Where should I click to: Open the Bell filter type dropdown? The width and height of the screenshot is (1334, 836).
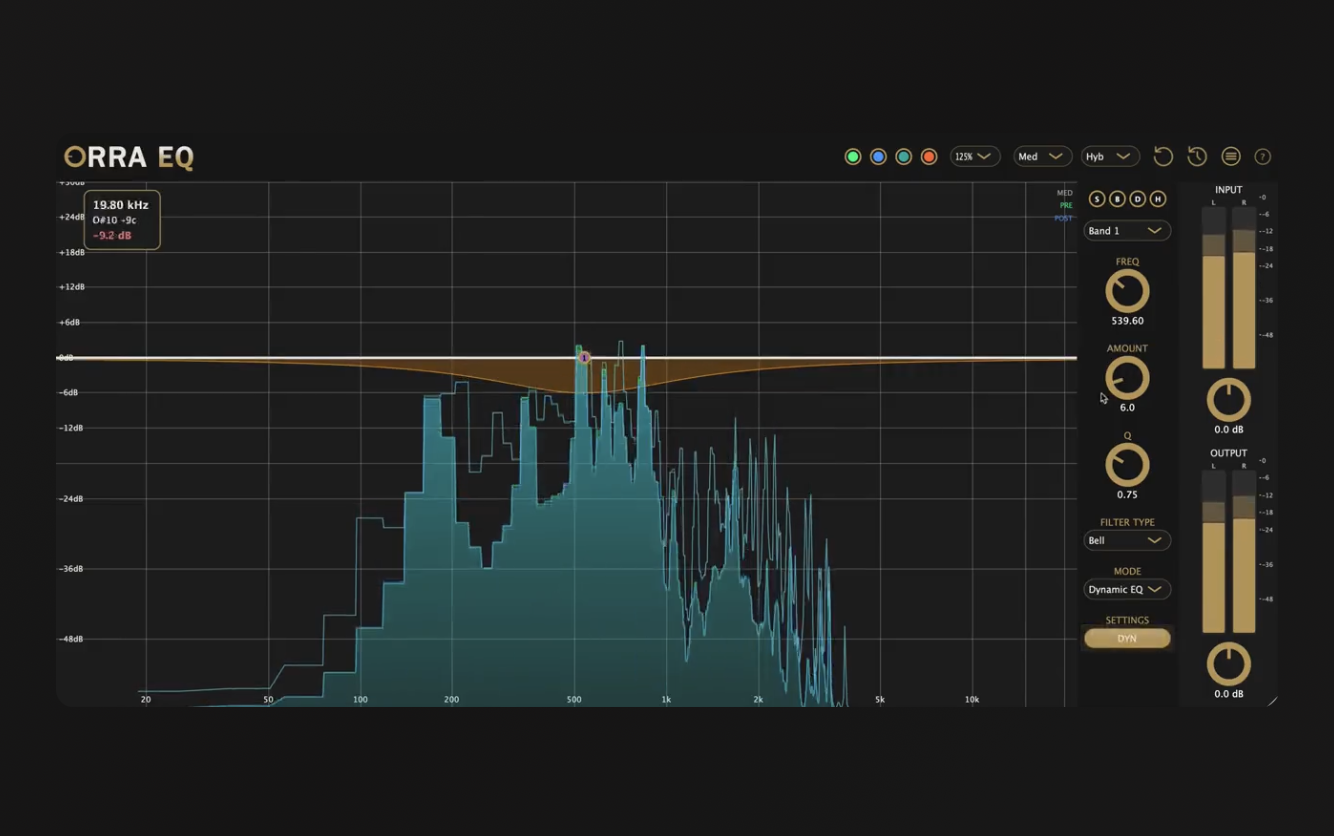pyautogui.click(x=1127, y=541)
